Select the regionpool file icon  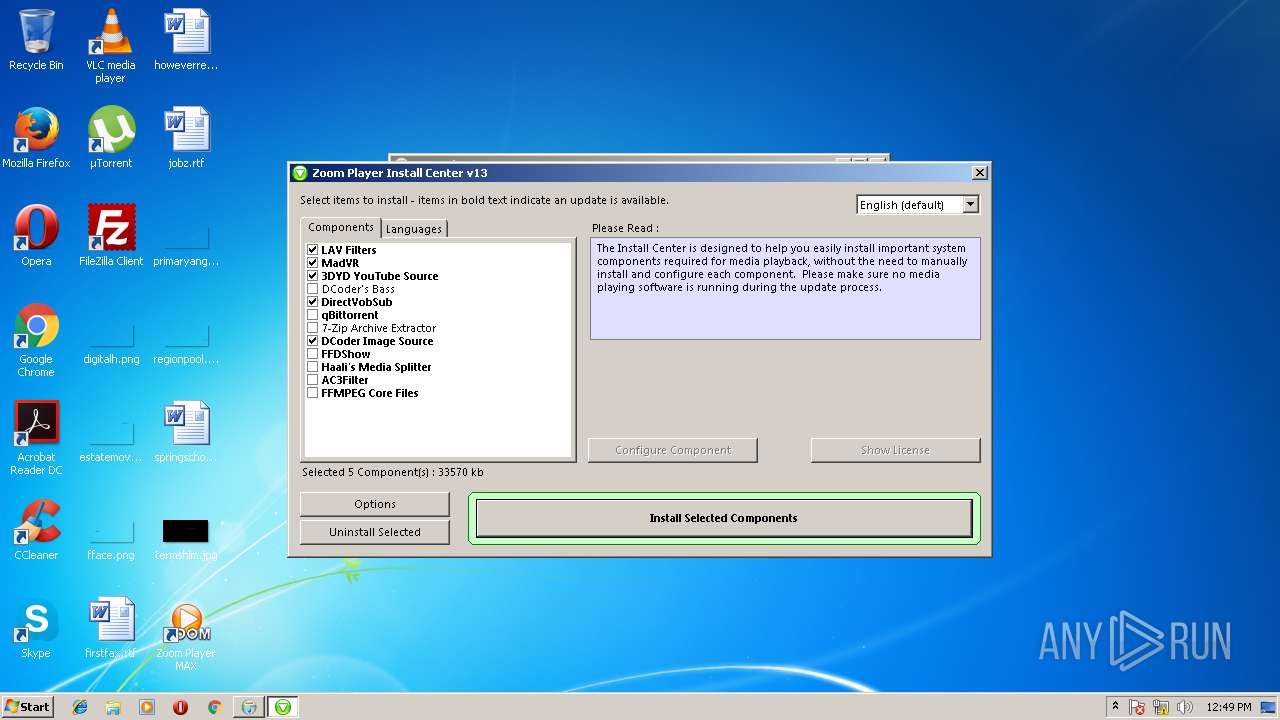pyautogui.click(x=186, y=344)
